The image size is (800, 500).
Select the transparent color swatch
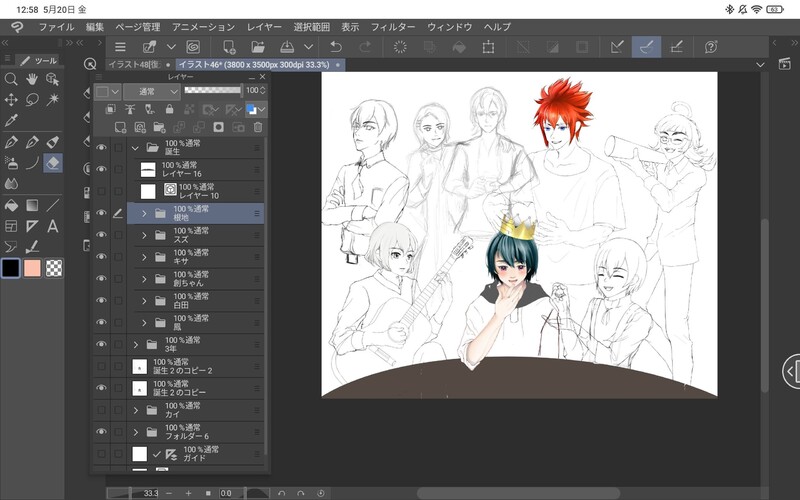pos(54,268)
